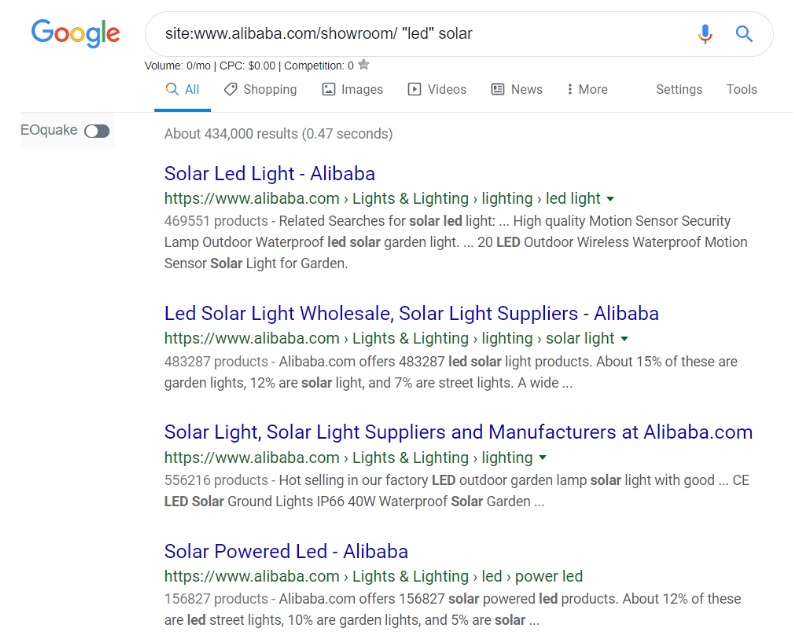Click the voice search microphone icon
Image resolution: width=794 pixels, height=636 pixels.
pos(705,34)
